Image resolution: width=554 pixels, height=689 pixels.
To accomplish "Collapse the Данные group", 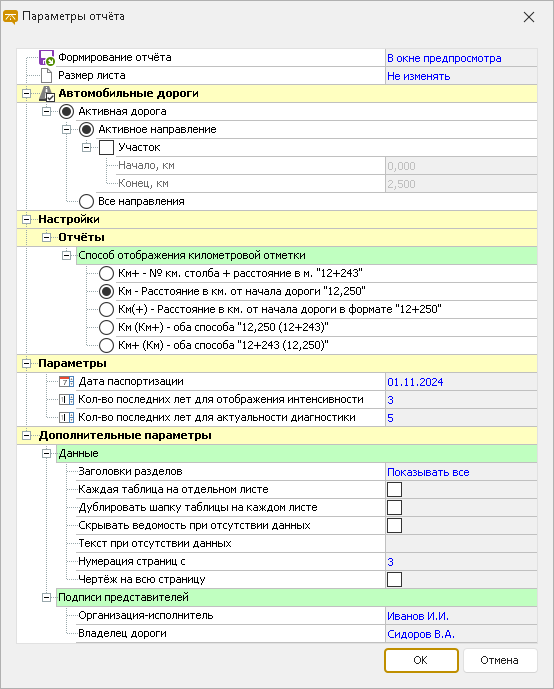I will (x=47, y=454).
